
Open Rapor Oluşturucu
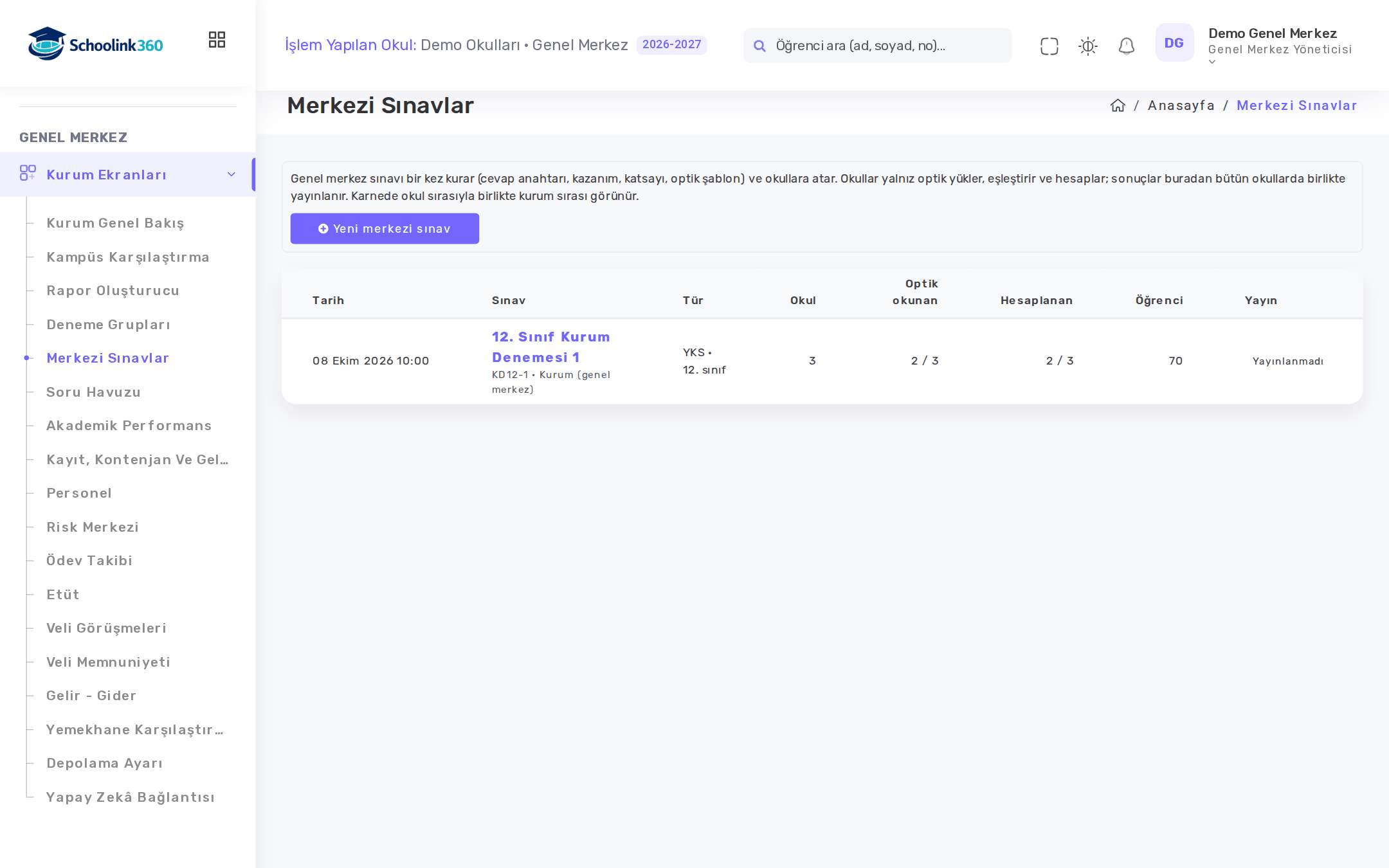[113, 290]
